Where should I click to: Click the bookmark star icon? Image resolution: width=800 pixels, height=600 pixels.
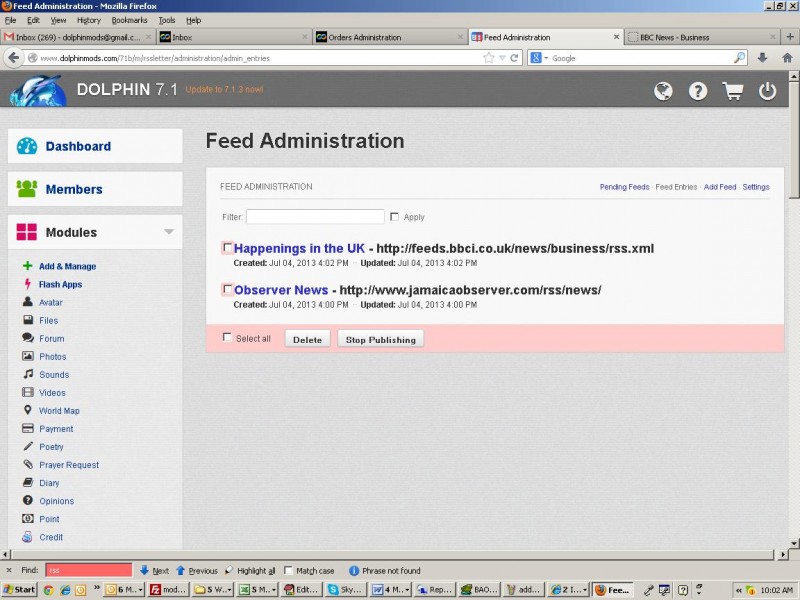coord(488,58)
